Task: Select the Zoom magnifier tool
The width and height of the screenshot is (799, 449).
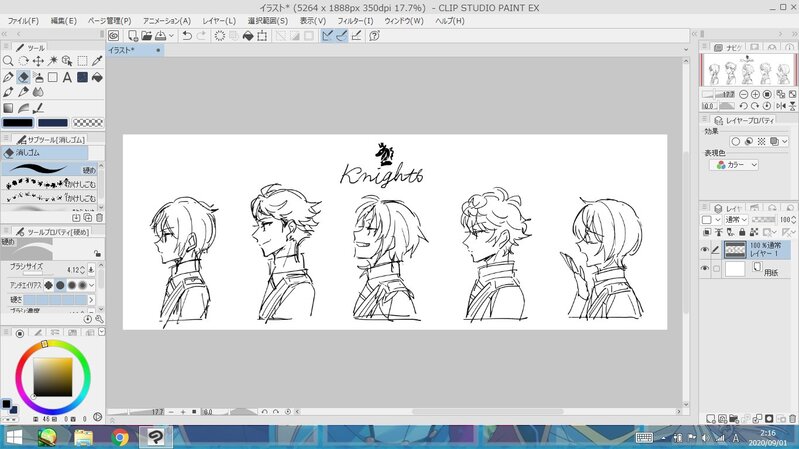Action: (8, 61)
